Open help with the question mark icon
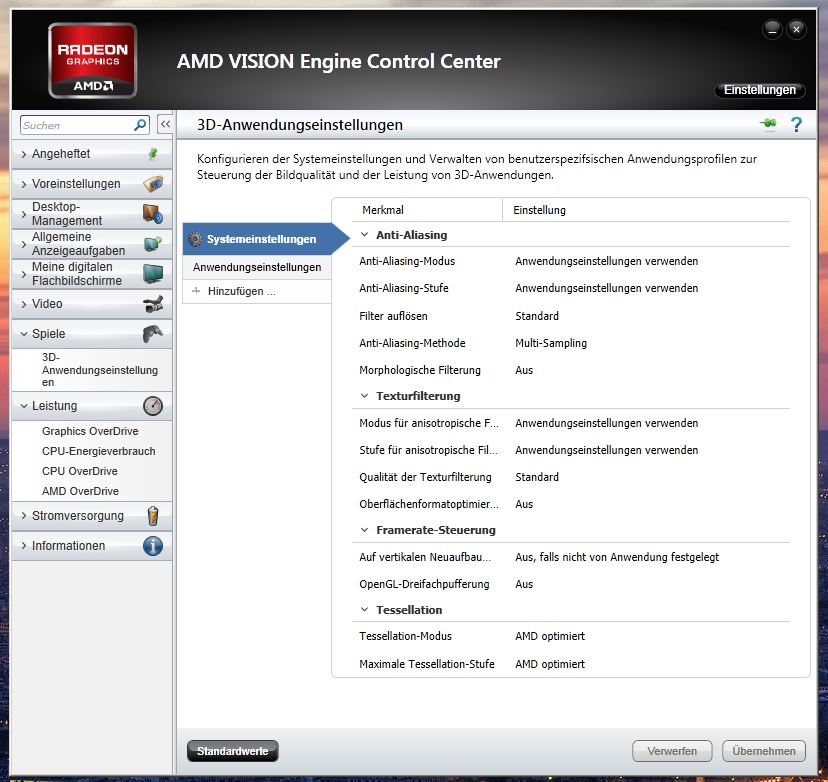828x782 pixels. [x=796, y=125]
